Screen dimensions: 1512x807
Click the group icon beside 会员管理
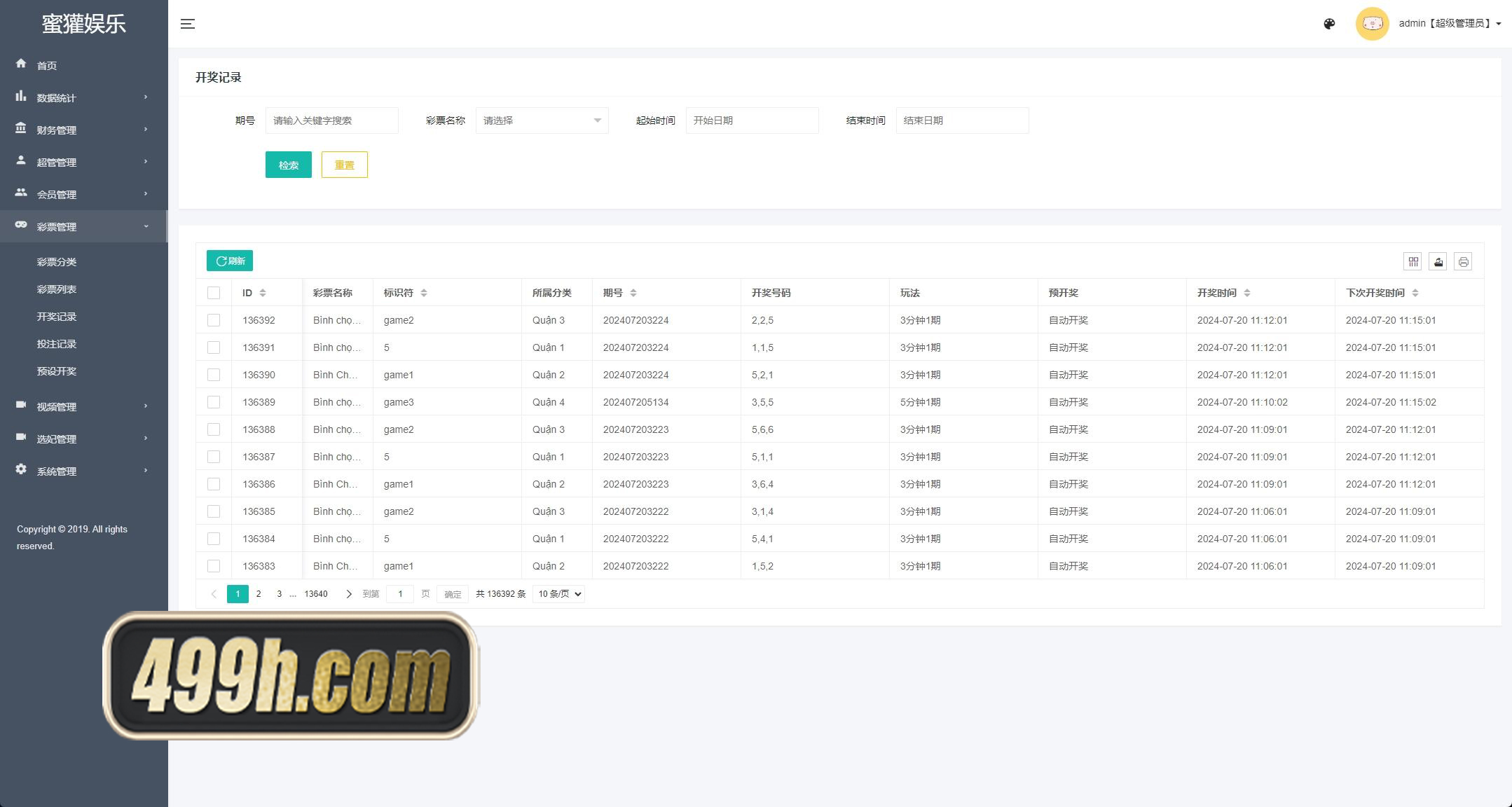point(21,193)
